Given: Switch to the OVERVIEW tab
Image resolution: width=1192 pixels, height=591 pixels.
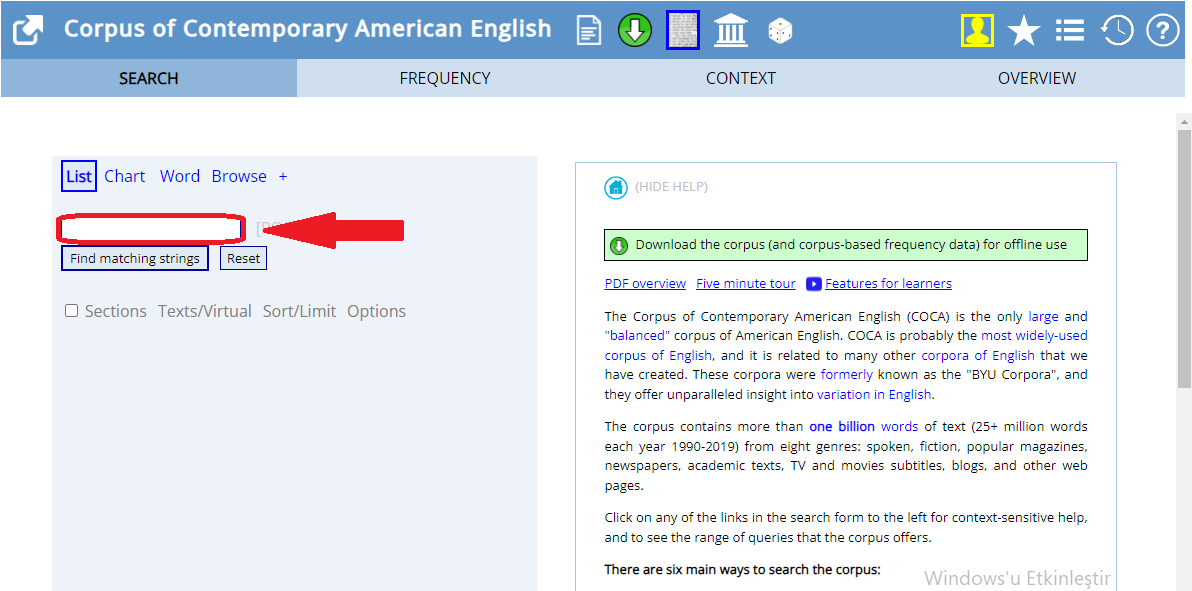Looking at the screenshot, I should [x=1037, y=78].
